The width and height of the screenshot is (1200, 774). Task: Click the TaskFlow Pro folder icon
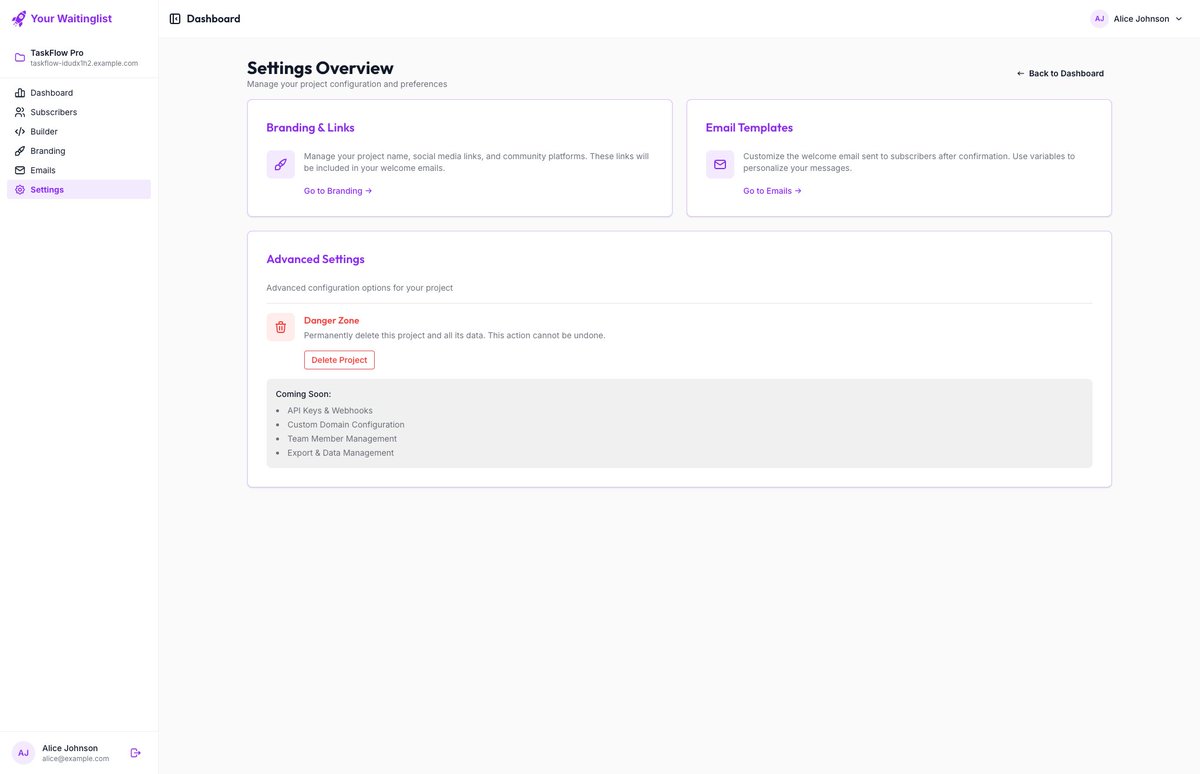(x=20, y=57)
